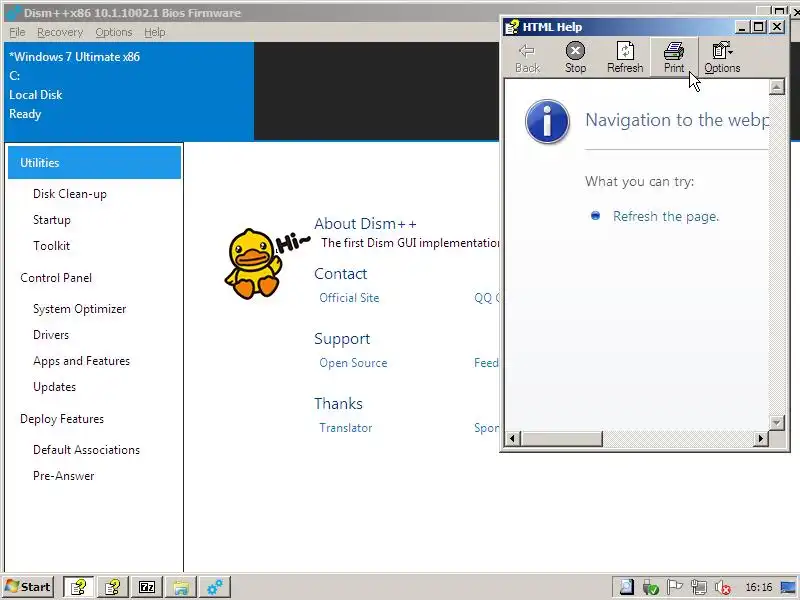
Task: Open System Optimizer
Action: click(79, 309)
